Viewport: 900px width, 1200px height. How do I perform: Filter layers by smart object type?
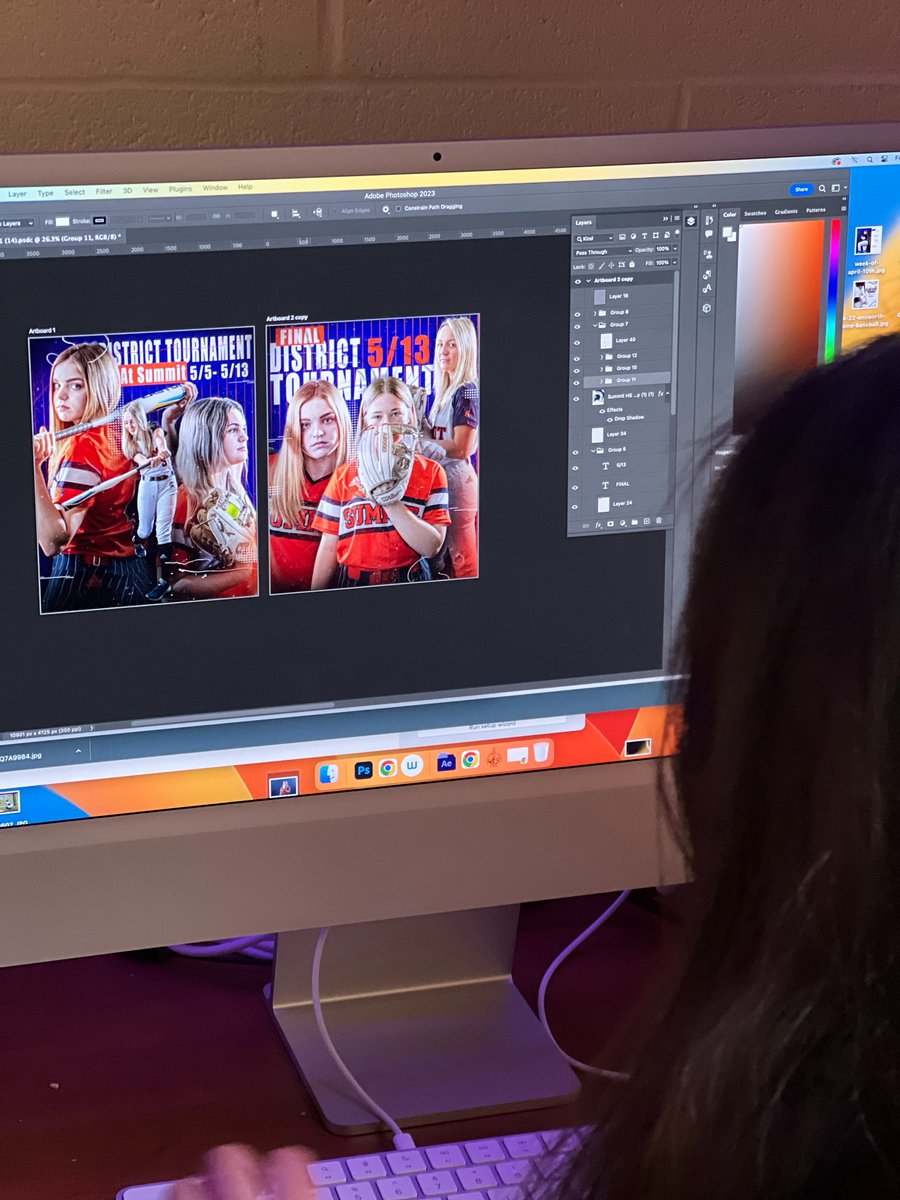point(667,236)
